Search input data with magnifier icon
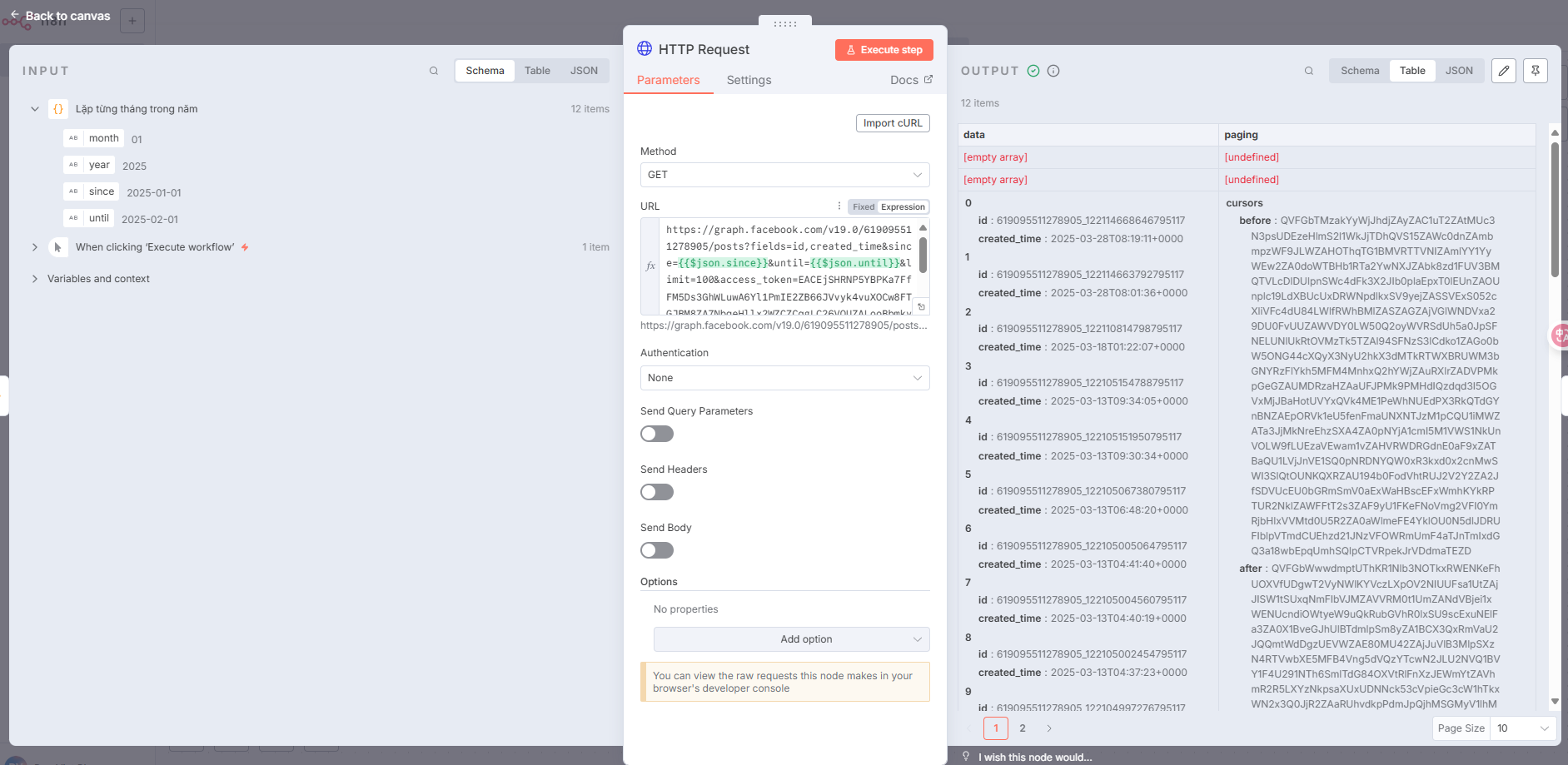1568x765 pixels. coord(434,71)
